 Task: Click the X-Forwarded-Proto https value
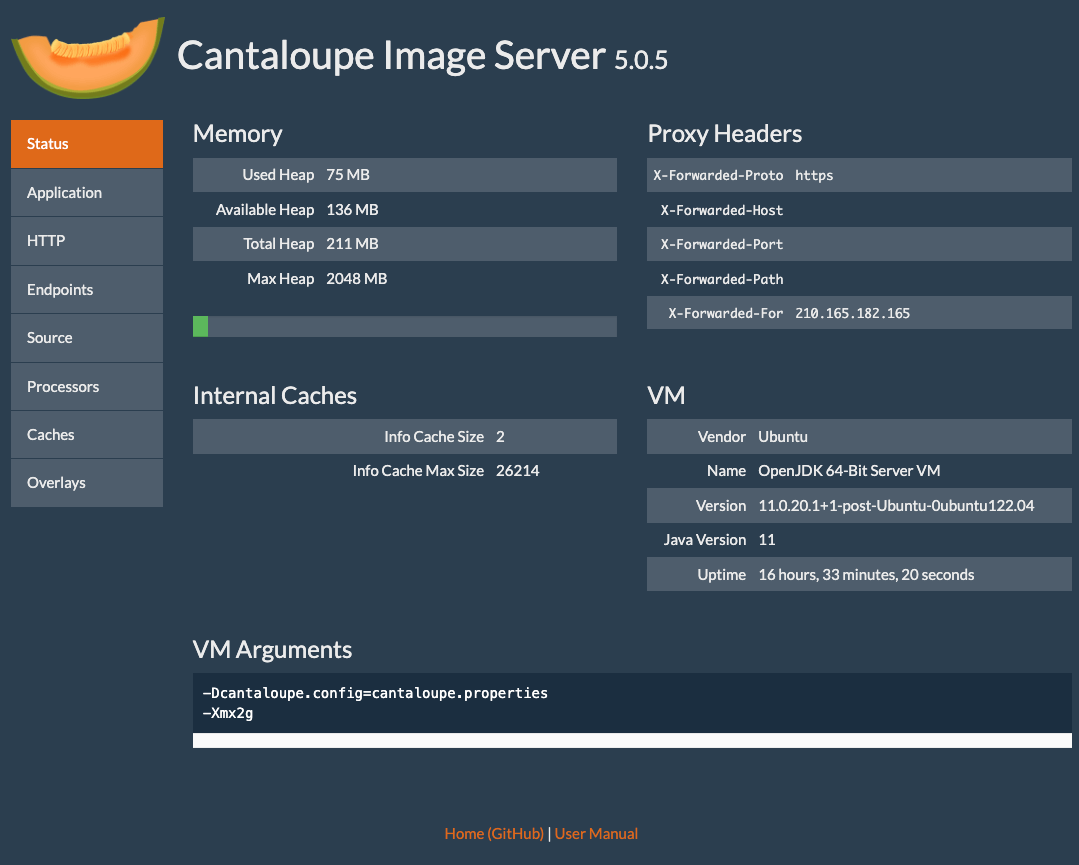pos(814,175)
